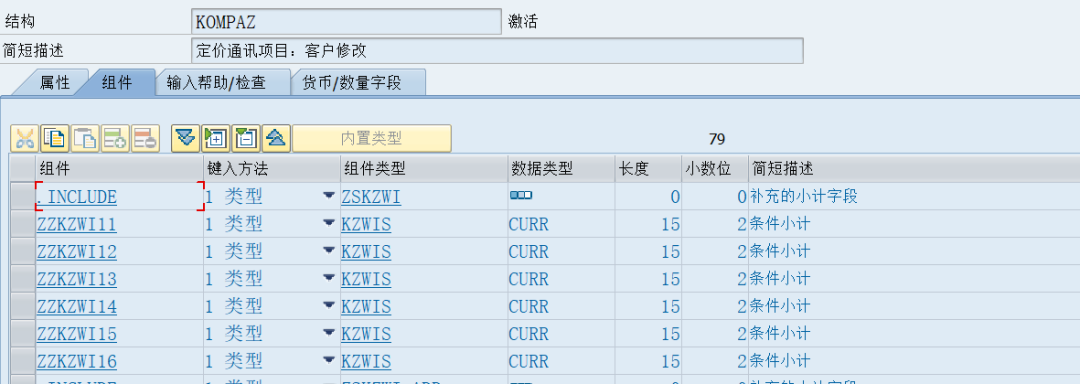
Task: Switch to the 组件 tab
Action: click(x=116, y=83)
